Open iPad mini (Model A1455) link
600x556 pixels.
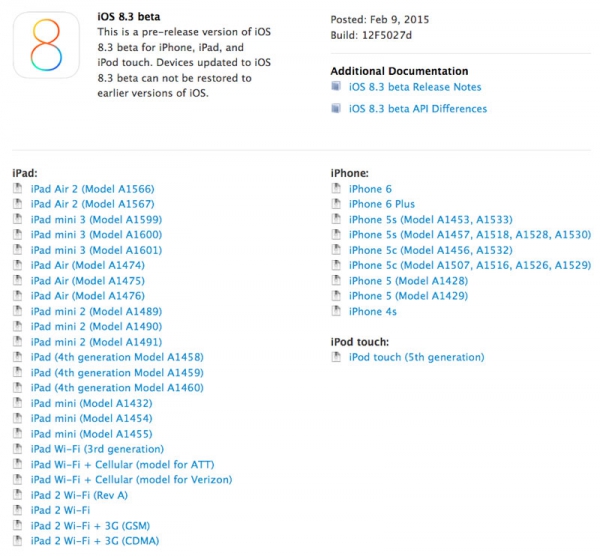coord(91,434)
